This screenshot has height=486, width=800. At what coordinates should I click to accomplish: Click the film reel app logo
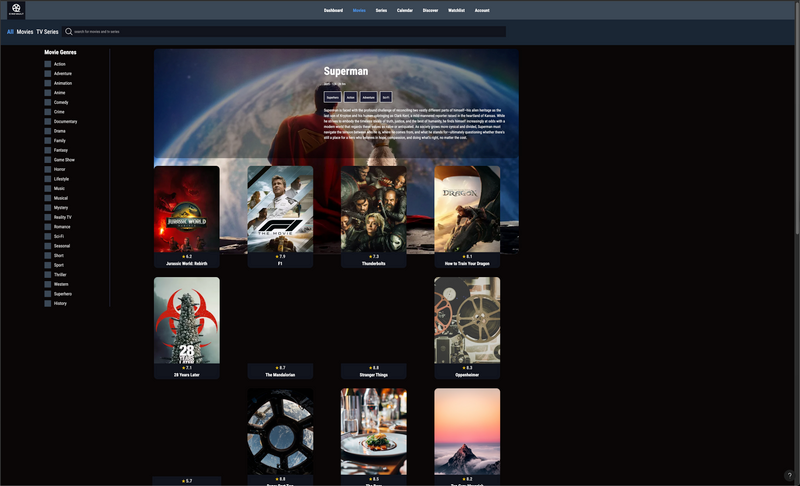click(16, 10)
